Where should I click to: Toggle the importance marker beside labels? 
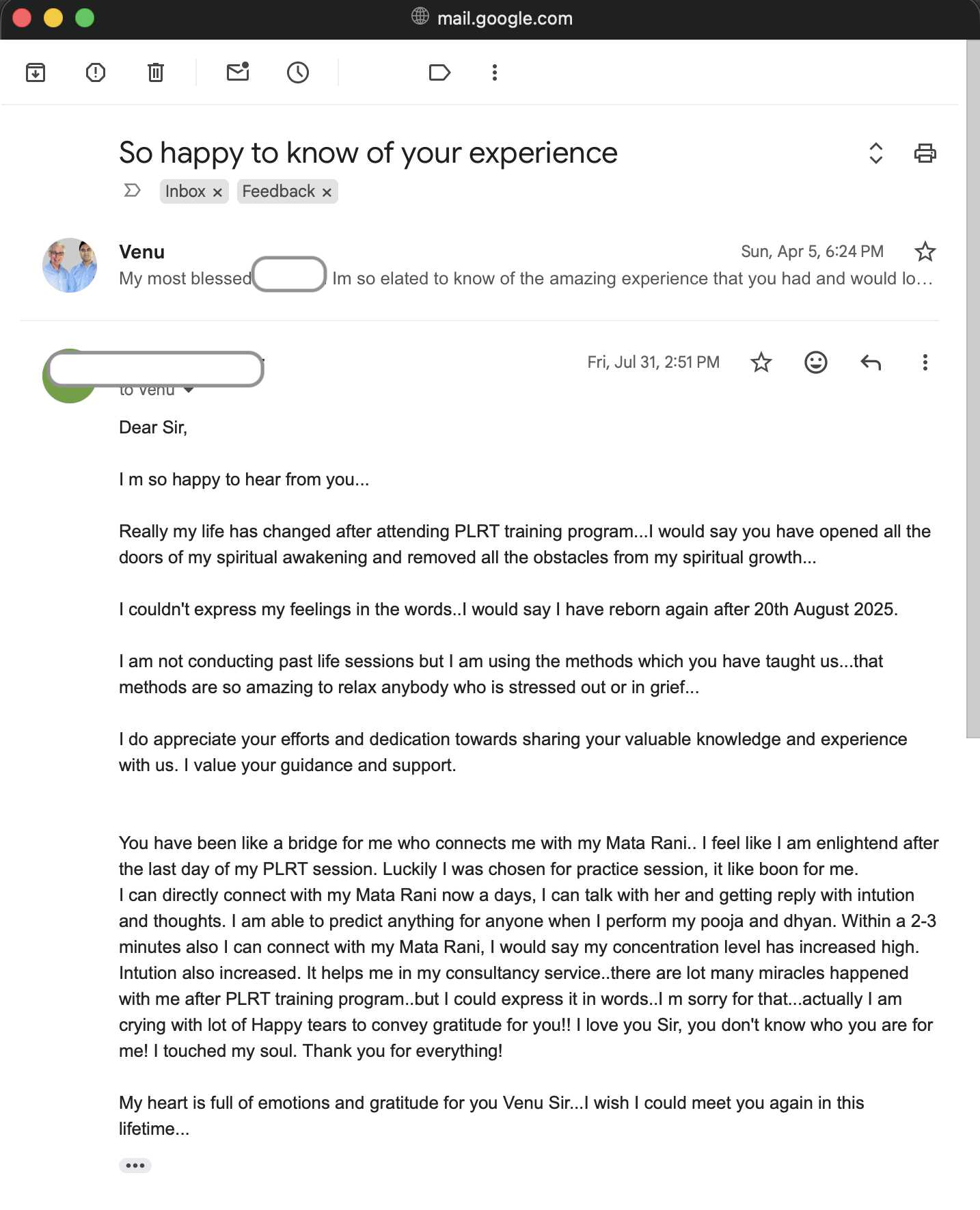coord(133,190)
